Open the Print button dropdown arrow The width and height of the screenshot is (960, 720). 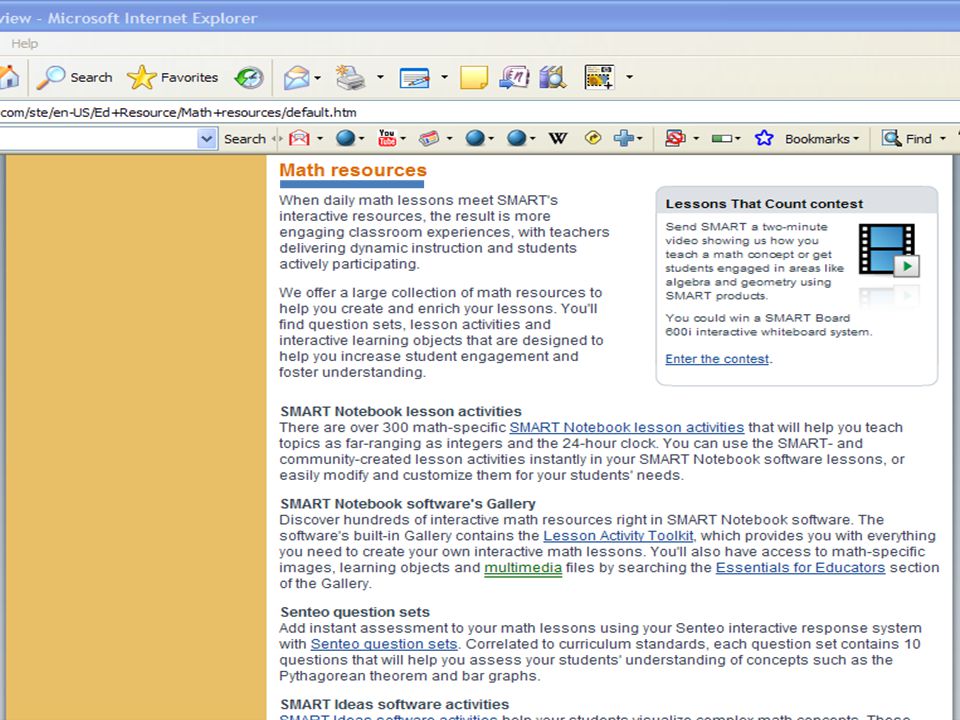coord(380,77)
